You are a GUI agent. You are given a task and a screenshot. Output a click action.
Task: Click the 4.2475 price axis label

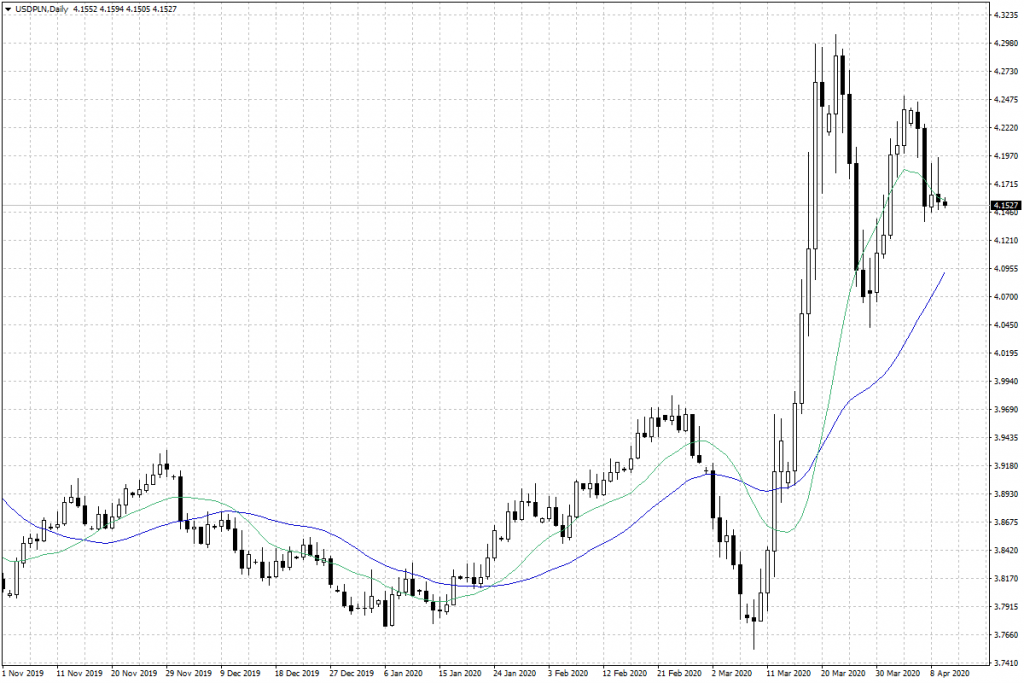[x=1005, y=100]
